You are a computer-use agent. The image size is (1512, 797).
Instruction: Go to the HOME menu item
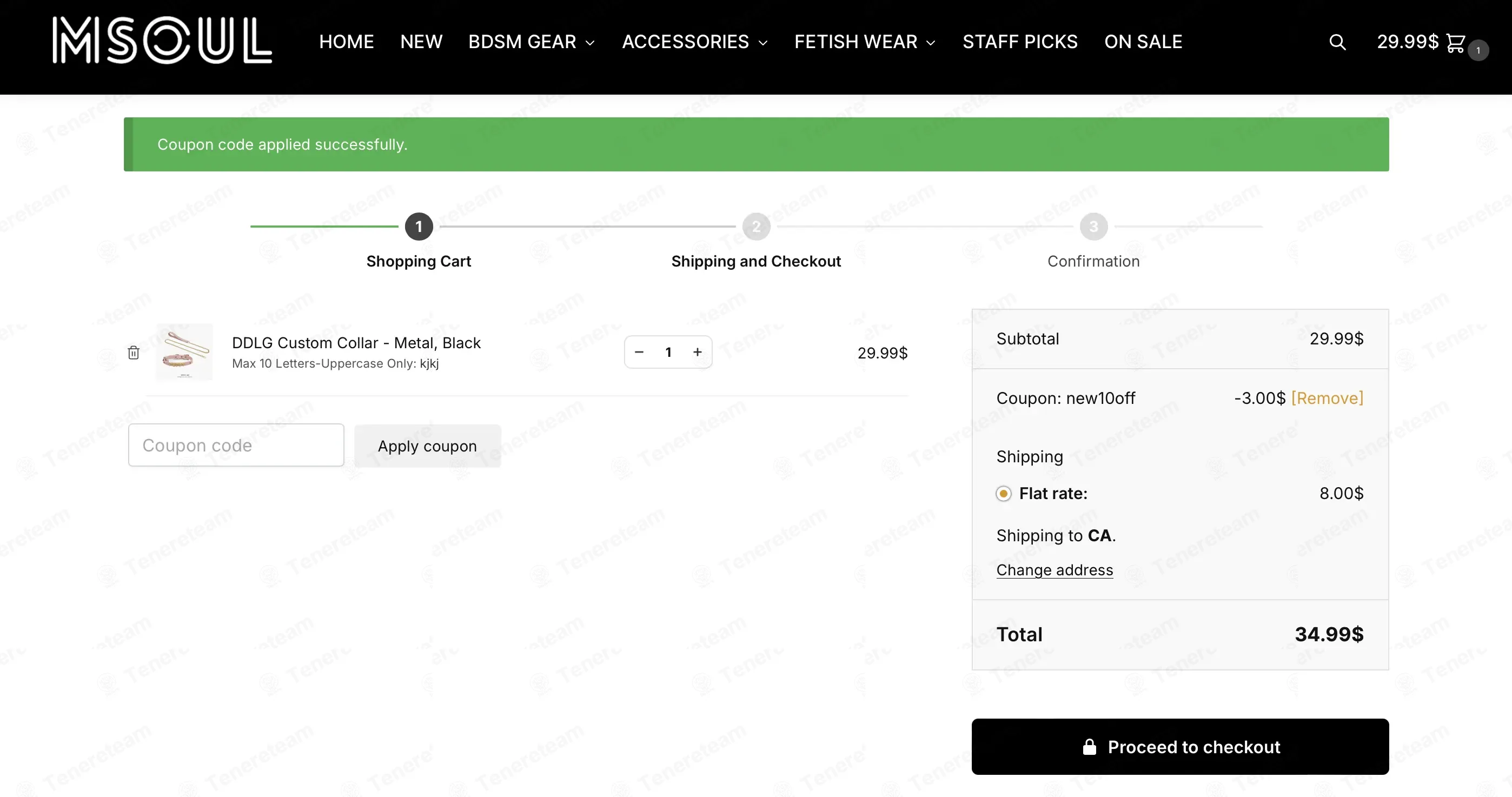click(346, 42)
